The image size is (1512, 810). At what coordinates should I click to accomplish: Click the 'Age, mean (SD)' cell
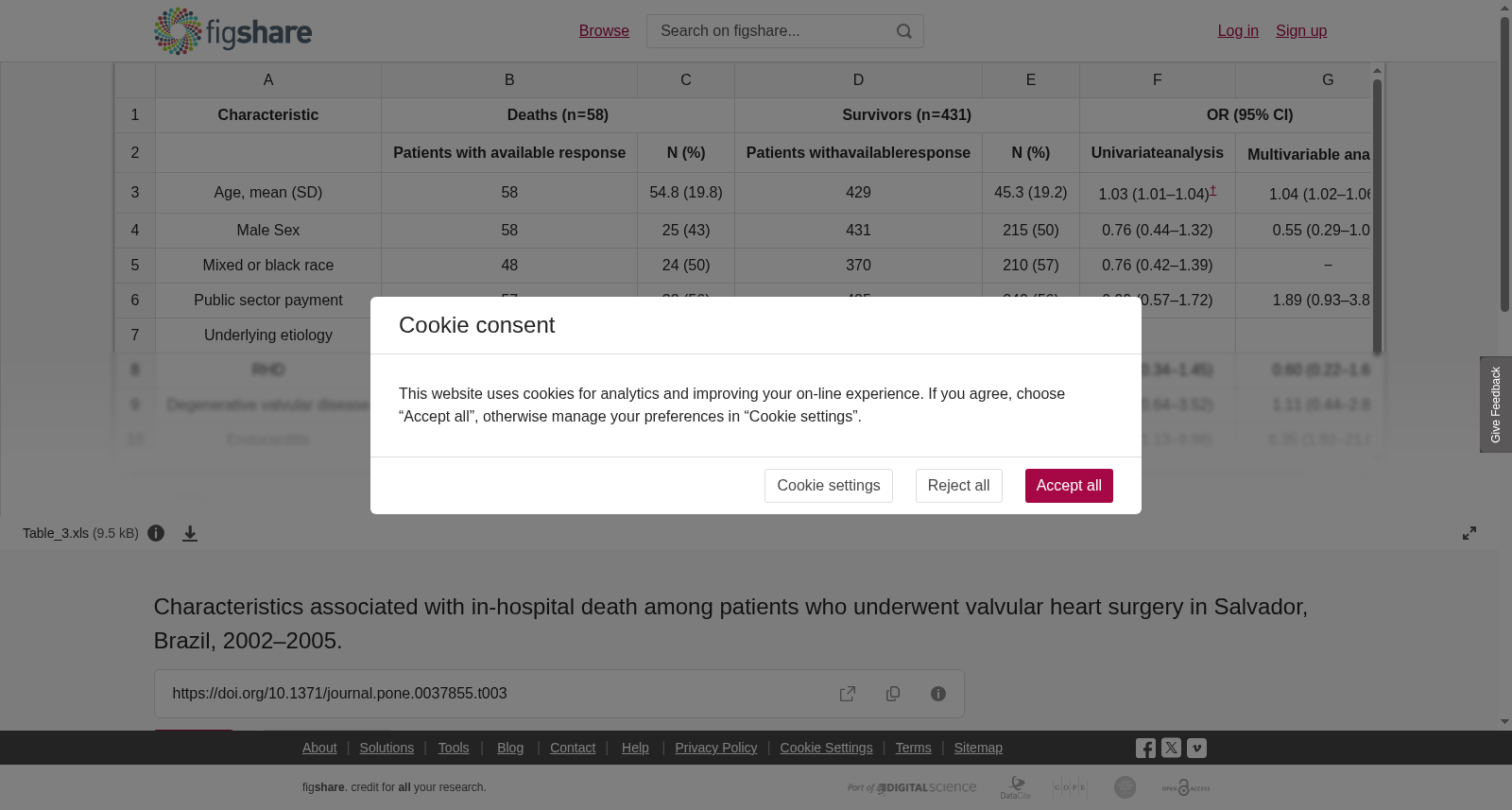pyautogui.click(x=268, y=193)
